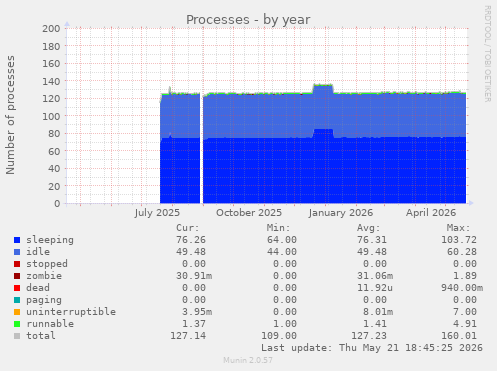This screenshot has width=497, height=371.
Task: Click the runnable legend color swatch
Action: [x=17, y=324]
